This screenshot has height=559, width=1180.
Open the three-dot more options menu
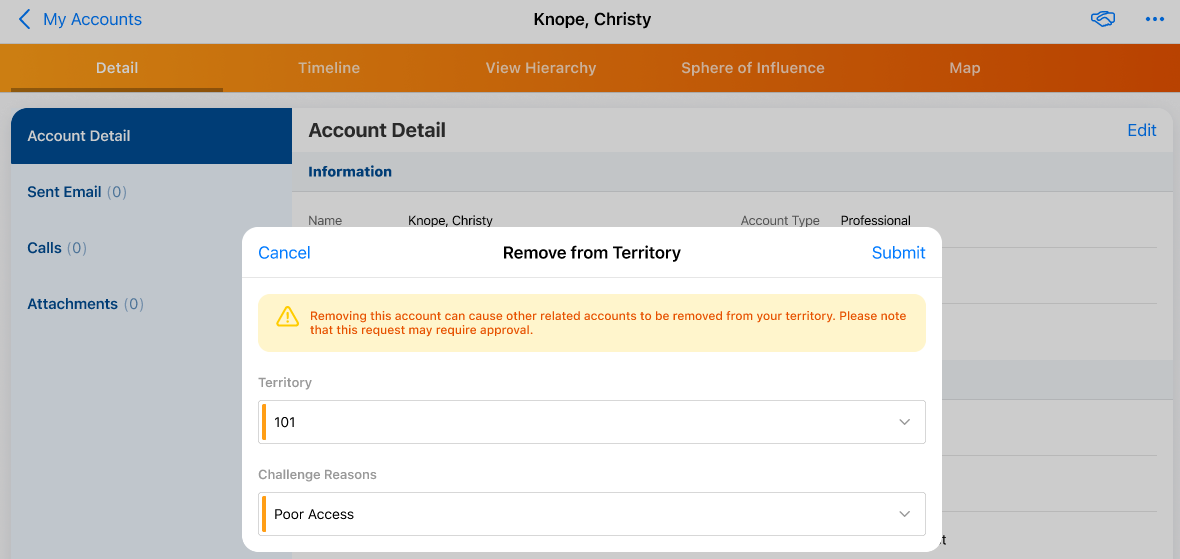(x=1155, y=19)
